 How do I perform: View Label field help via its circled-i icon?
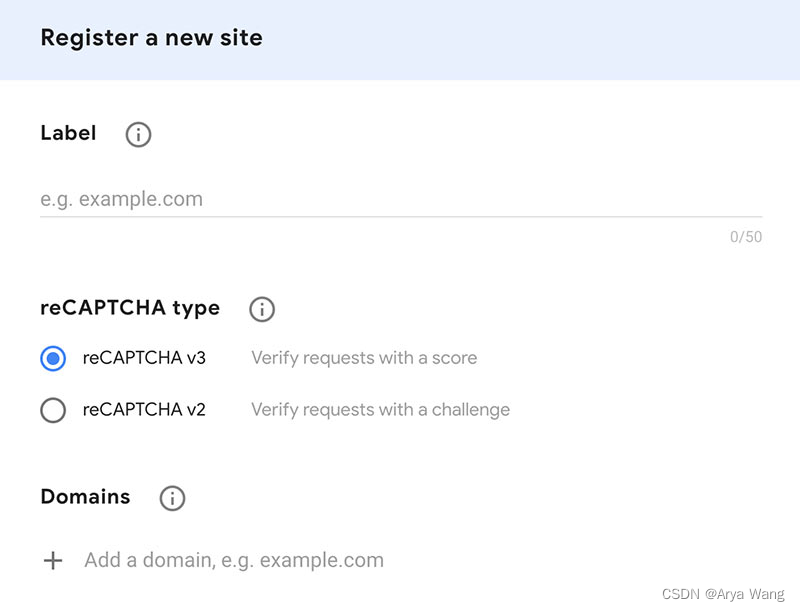click(138, 134)
